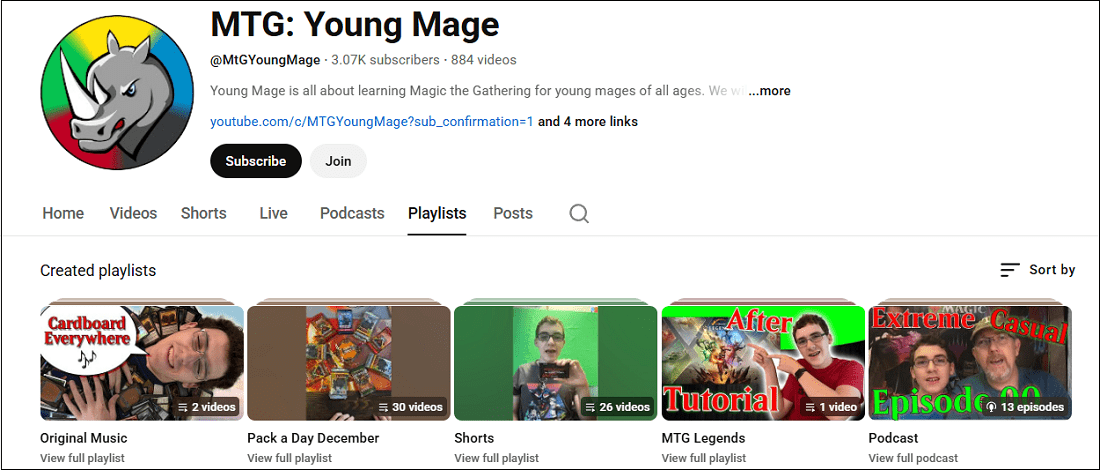Click the Shorts playlist title
The image size is (1100, 470).
(x=474, y=438)
